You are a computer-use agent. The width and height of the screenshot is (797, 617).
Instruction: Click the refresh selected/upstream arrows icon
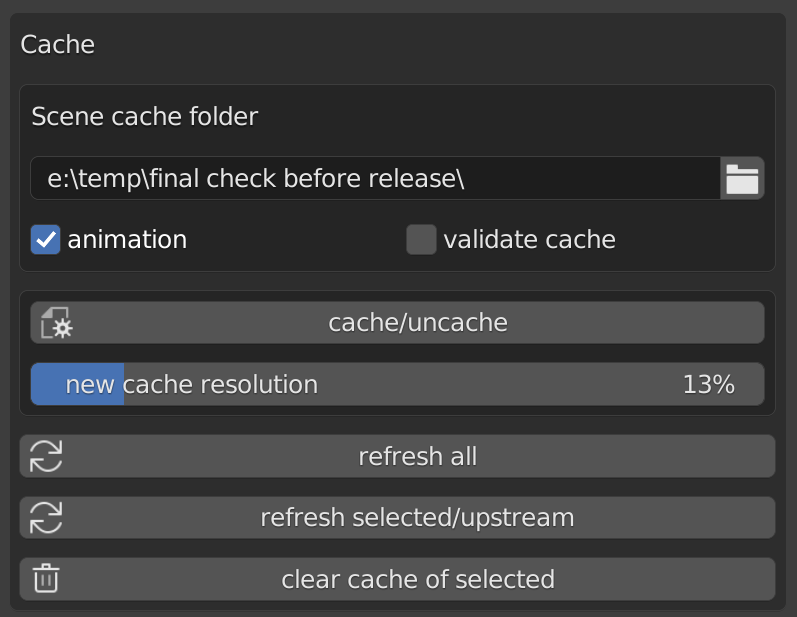coord(46,518)
